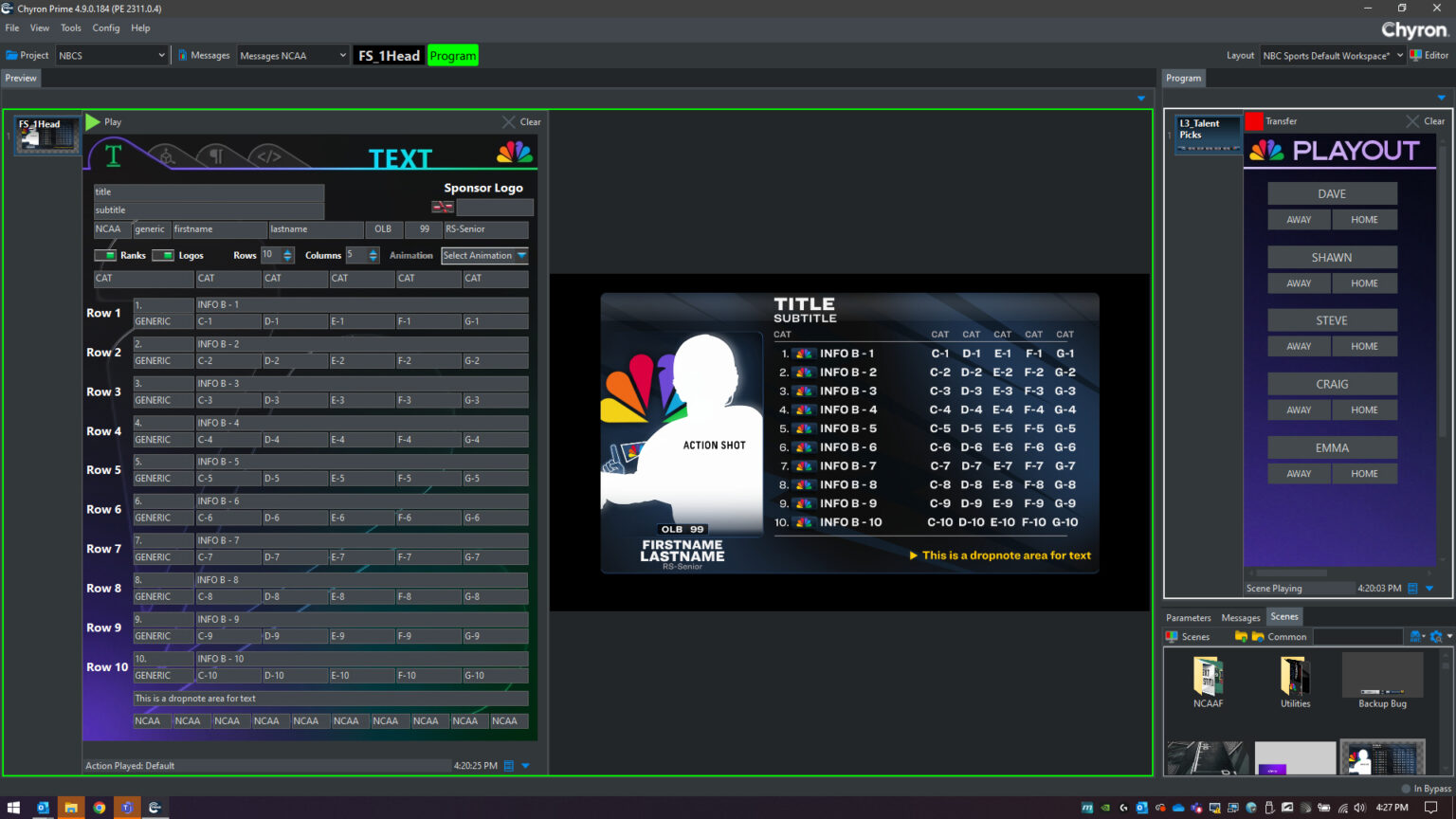Image resolution: width=1456 pixels, height=819 pixels.
Task: Open the NBCS project dropdown
Action: (111, 55)
